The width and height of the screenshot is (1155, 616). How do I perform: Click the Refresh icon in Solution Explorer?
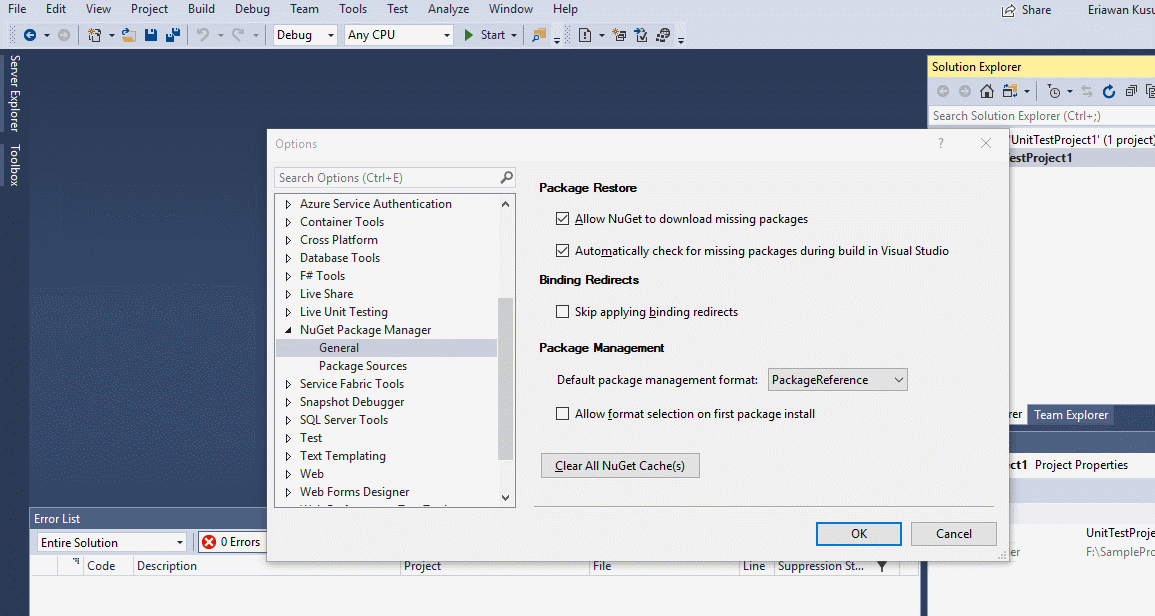[1109, 90]
